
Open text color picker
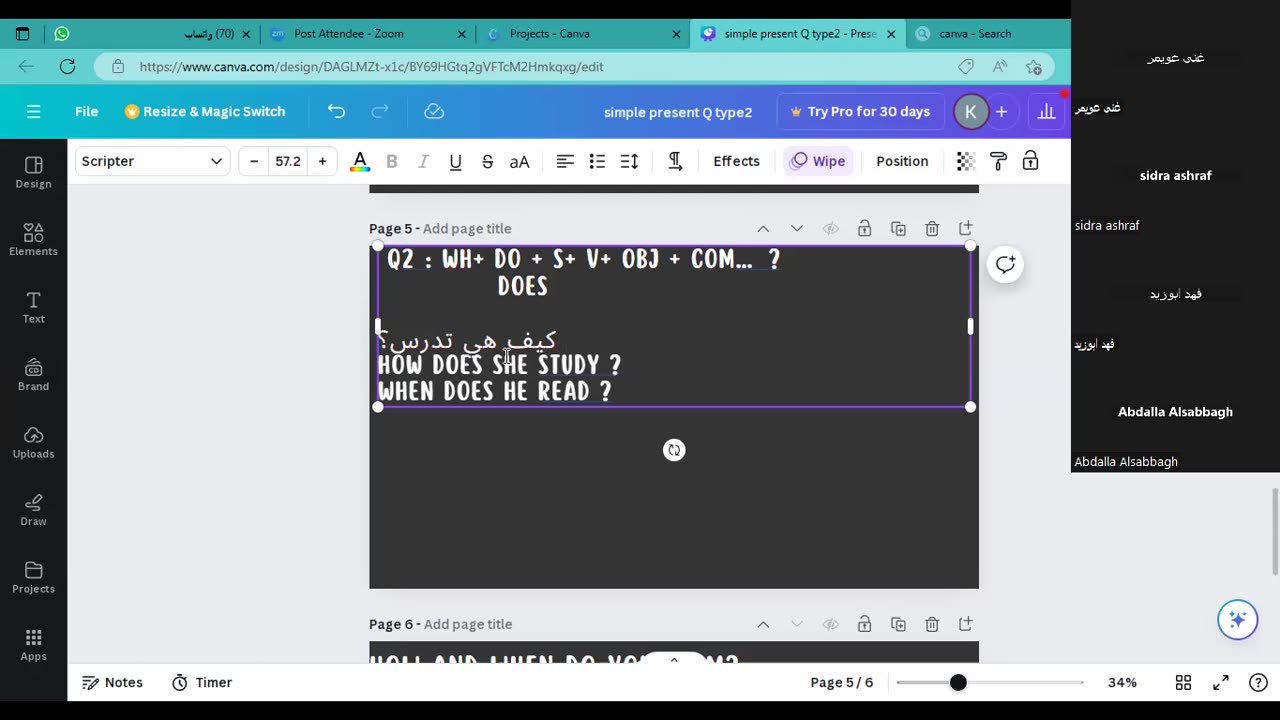[360, 161]
